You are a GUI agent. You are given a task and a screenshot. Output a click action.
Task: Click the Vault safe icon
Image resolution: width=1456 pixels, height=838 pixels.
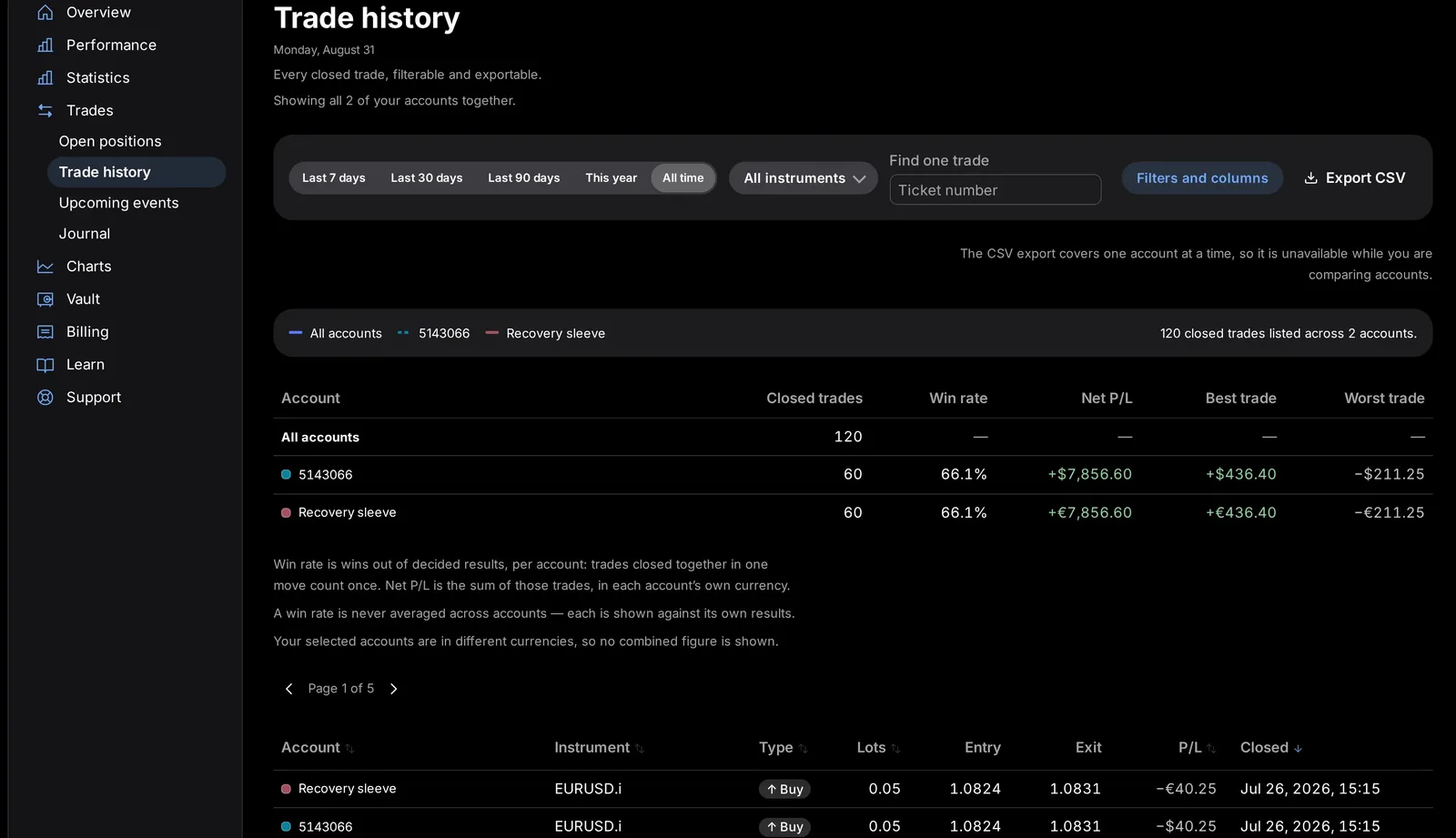tap(45, 299)
